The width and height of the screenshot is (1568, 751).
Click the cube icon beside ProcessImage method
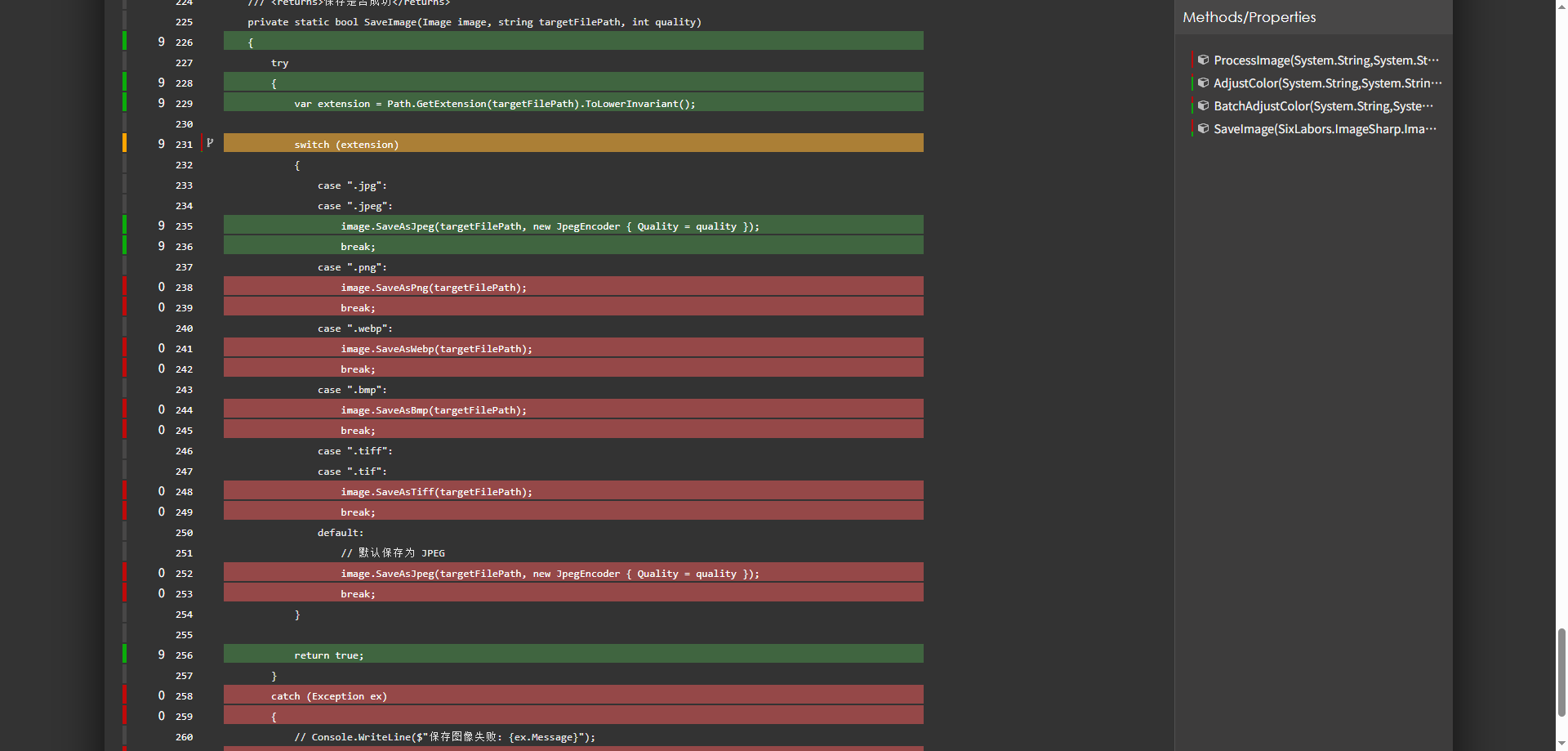[x=1203, y=60]
